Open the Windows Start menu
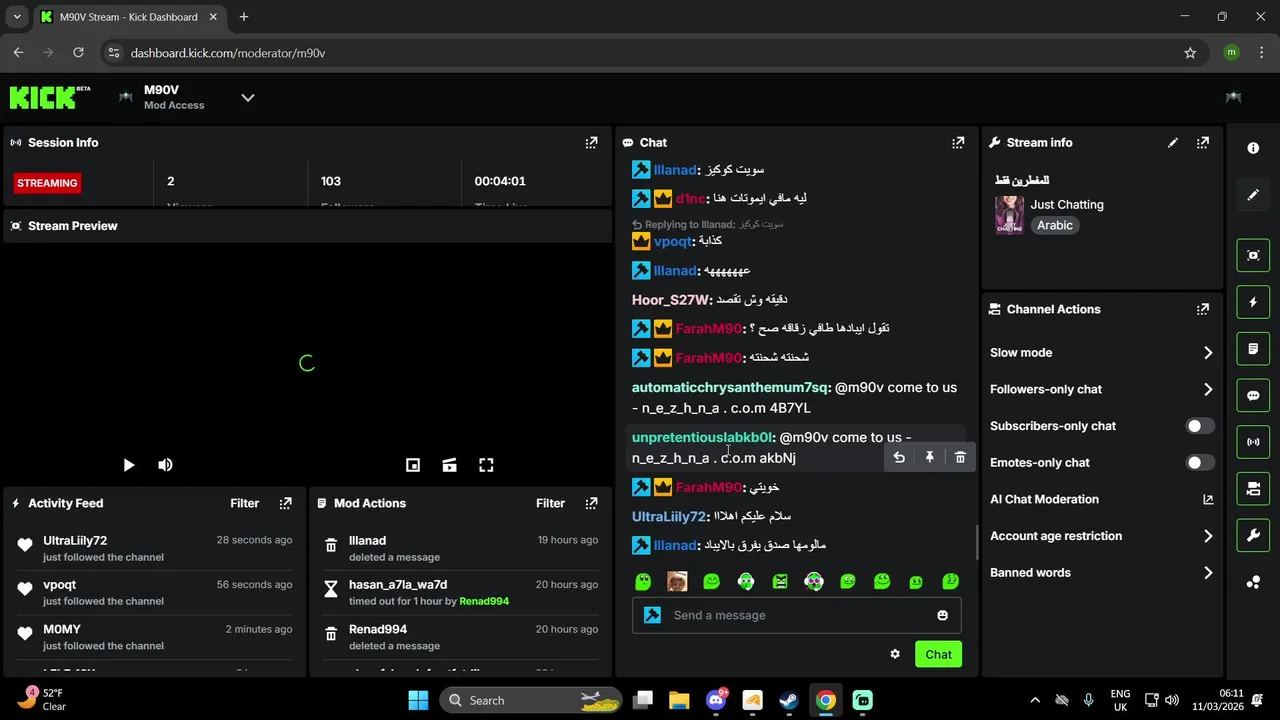1280x720 pixels. tap(418, 700)
